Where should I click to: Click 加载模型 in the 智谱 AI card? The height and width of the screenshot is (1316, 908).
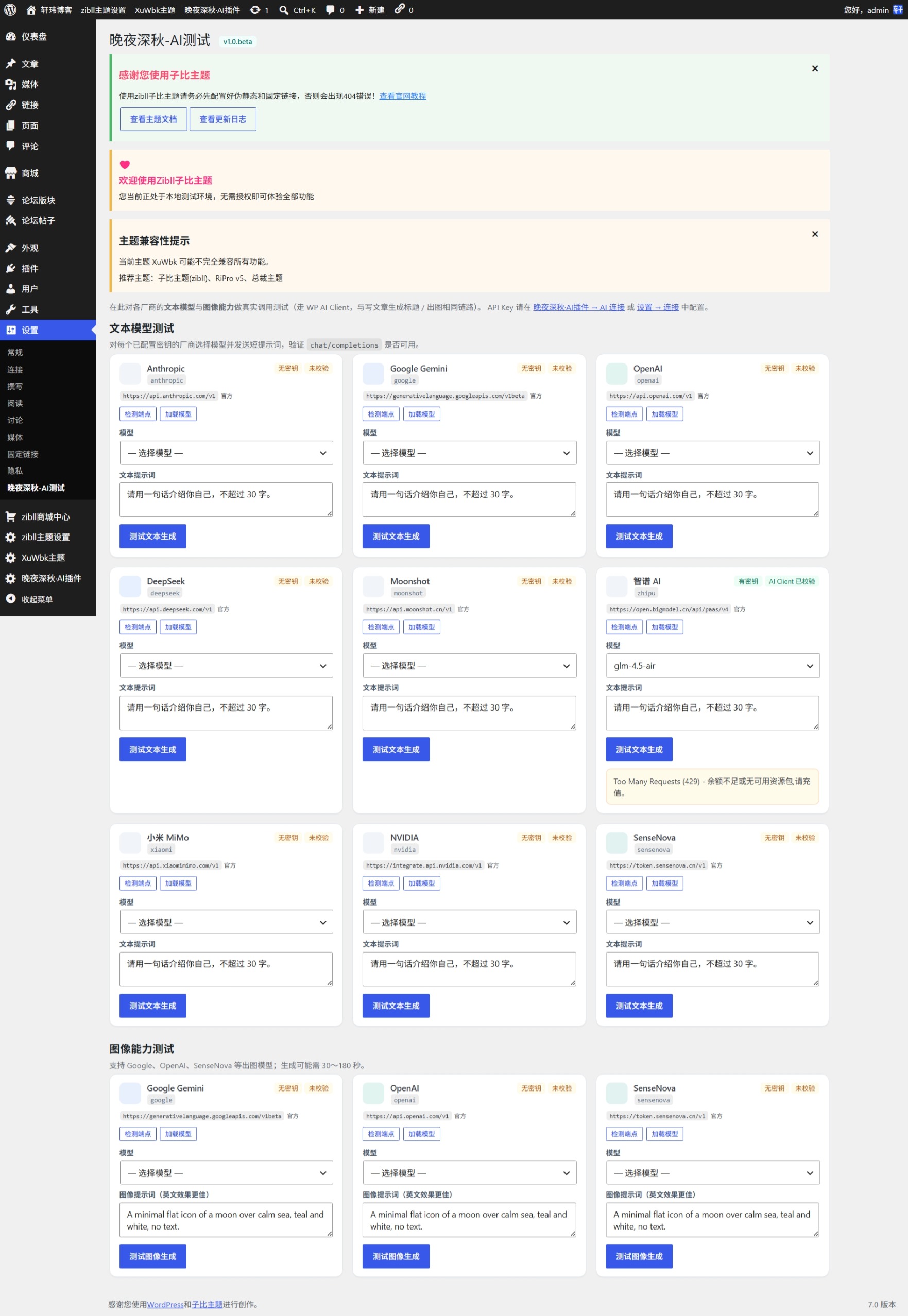(664, 627)
